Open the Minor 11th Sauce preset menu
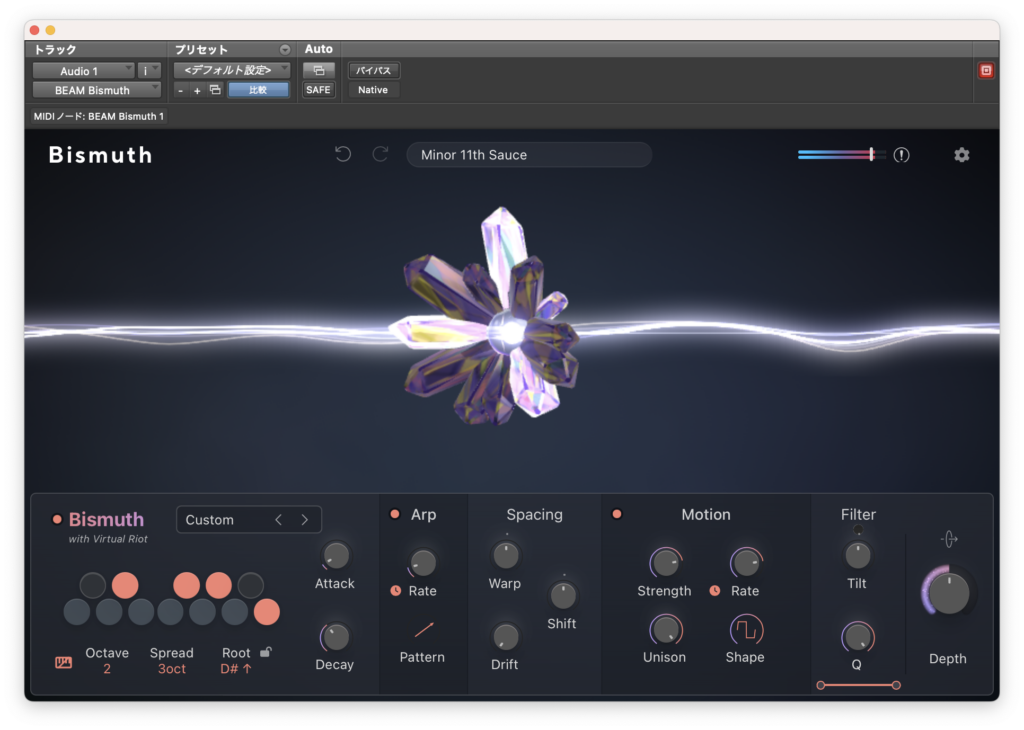The width and height of the screenshot is (1024, 730). point(529,155)
